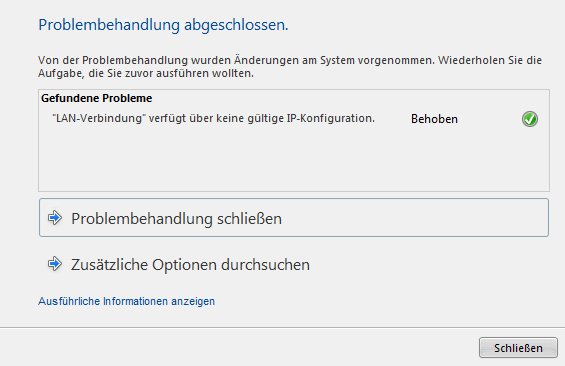Click the Problembehandlung abgeschlossen heading
The width and height of the screenshot is (565, 366).
tap(163, 25)
